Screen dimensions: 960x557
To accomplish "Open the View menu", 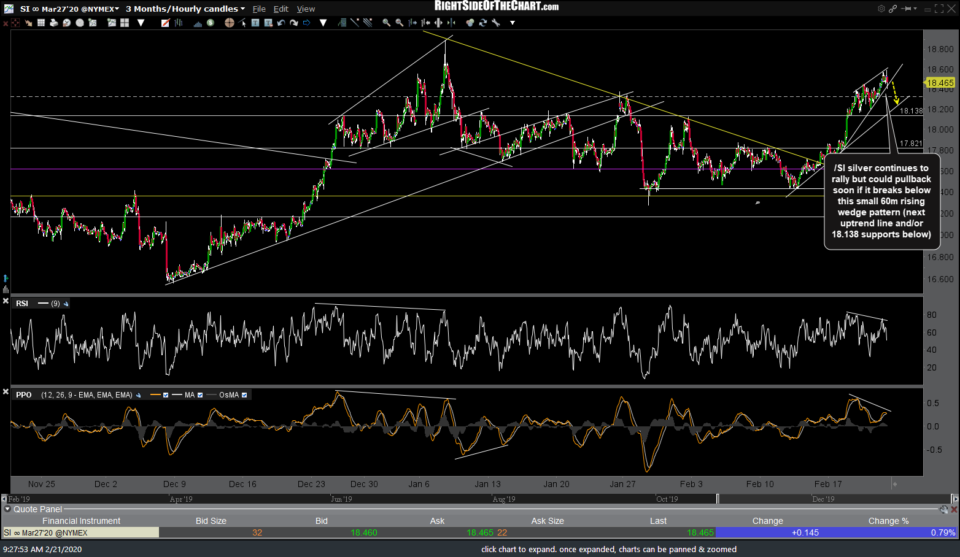I will coord(307,9).
